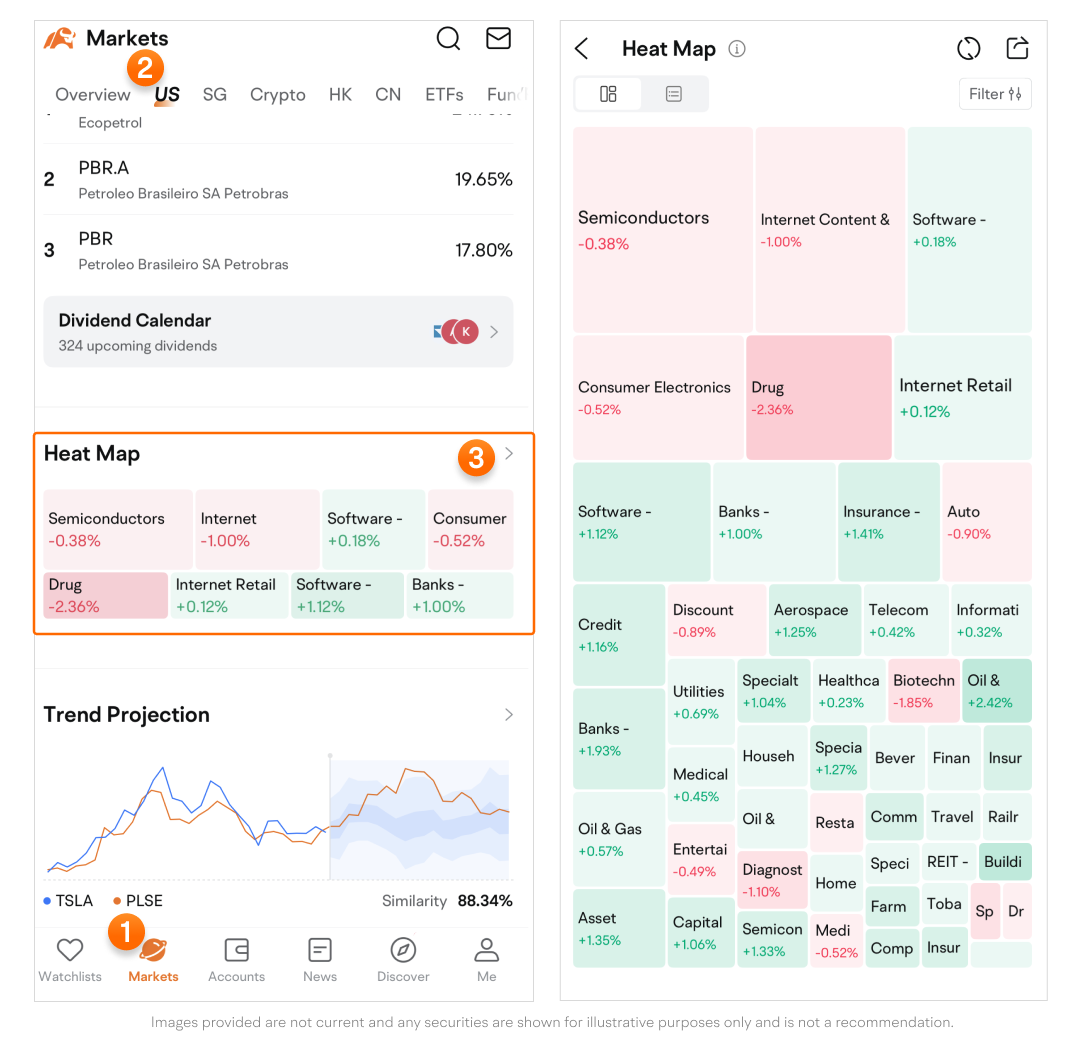Switch Heat Map to list view
1080x1052 pixels.
point(674,94)
